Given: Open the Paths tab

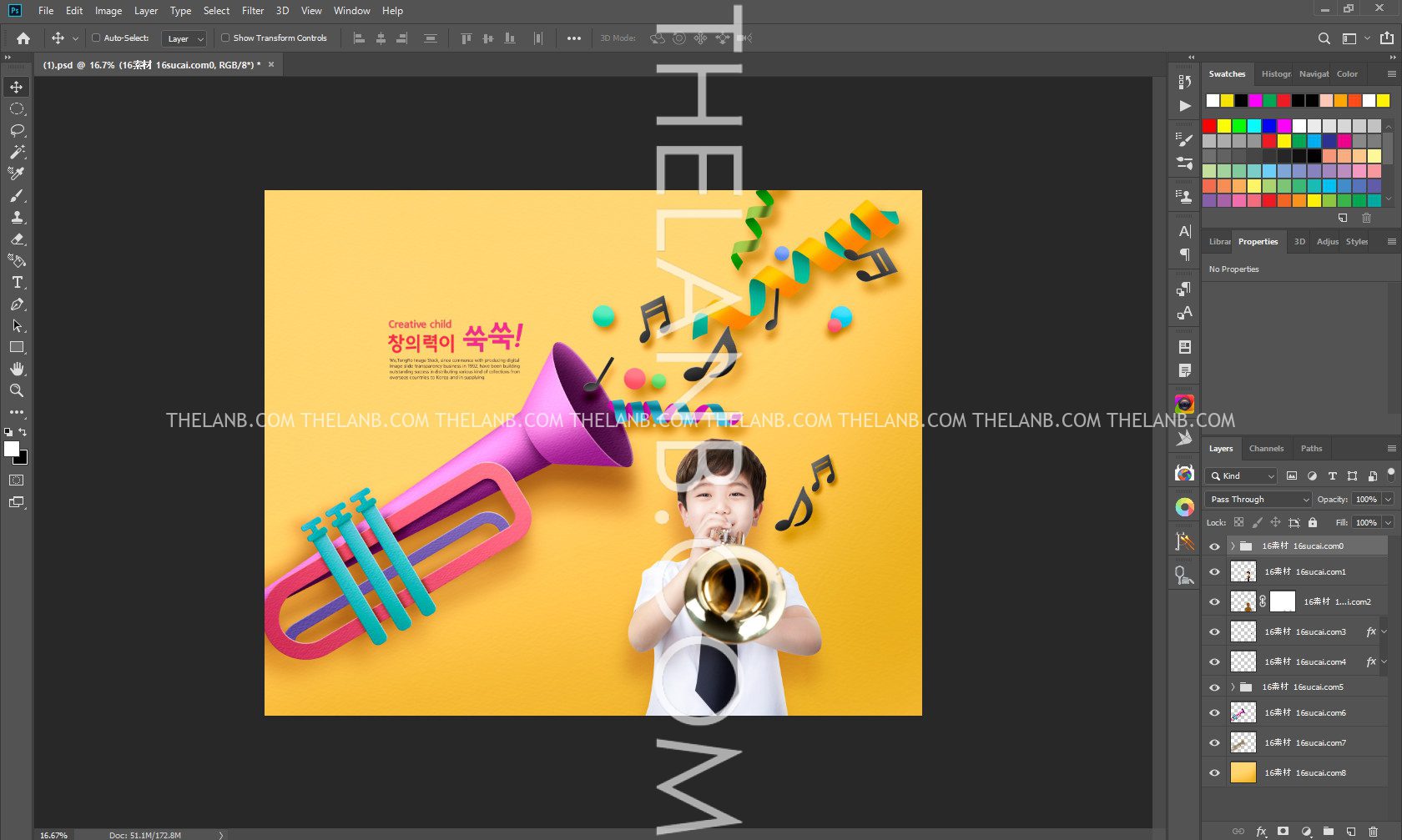Looking at the screenshot, I should pos(1311,449).
